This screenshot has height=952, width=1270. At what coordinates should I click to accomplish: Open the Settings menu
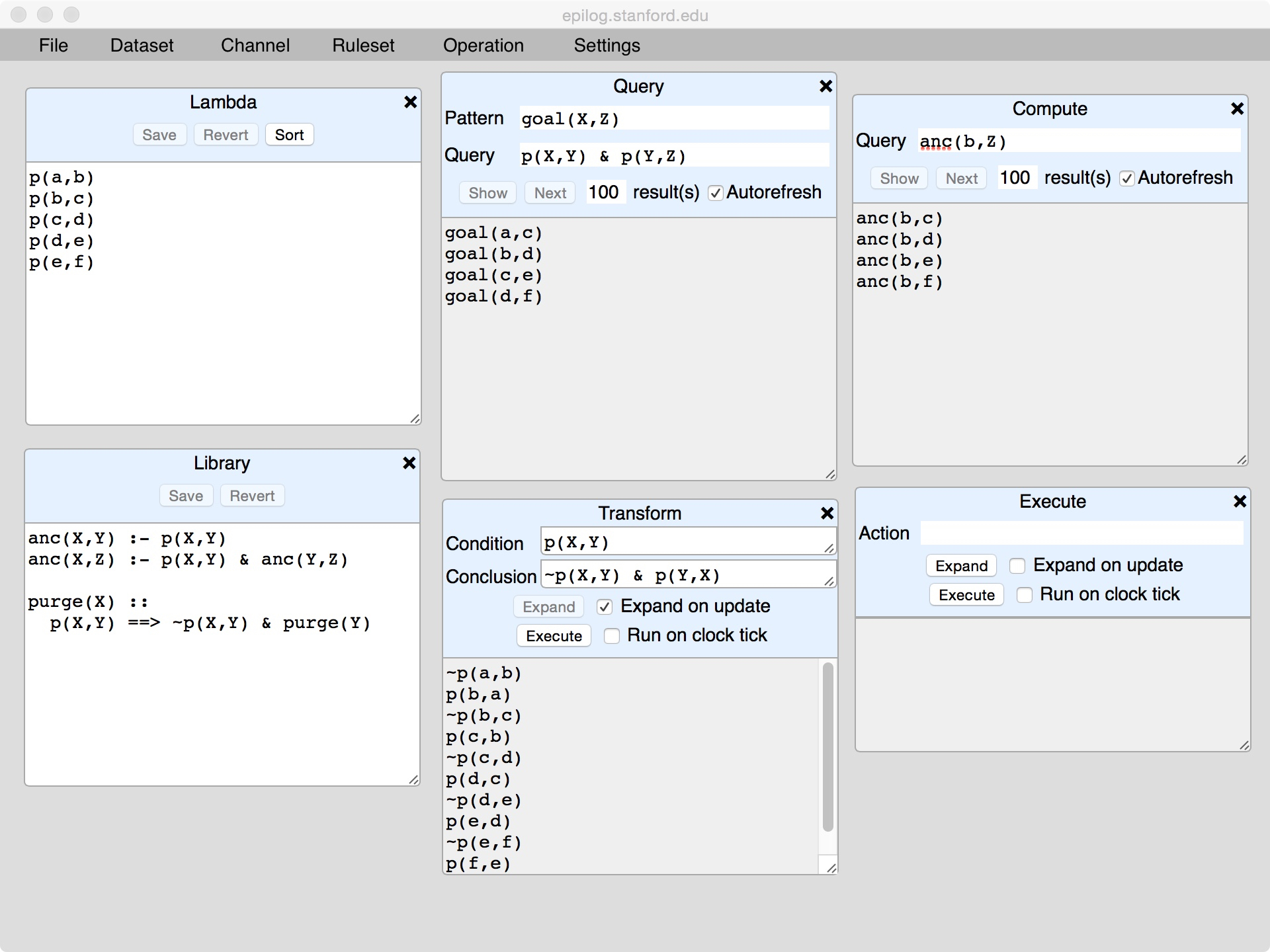pyautogui.click(x=607, y=45)
